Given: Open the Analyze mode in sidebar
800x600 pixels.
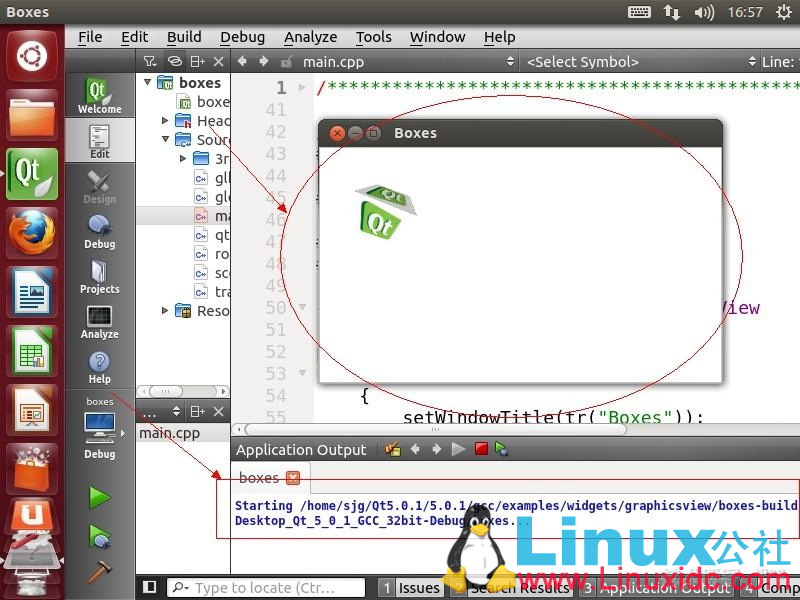Looking at the screenshot, I should click(99, 322).
